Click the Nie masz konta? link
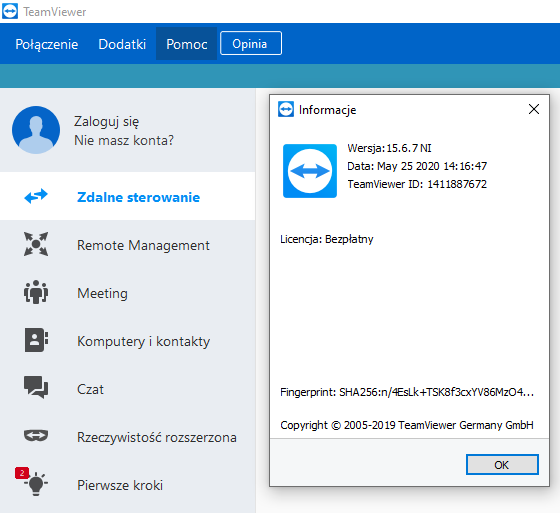This screenshot has width=560, height=513. point(124,140)
